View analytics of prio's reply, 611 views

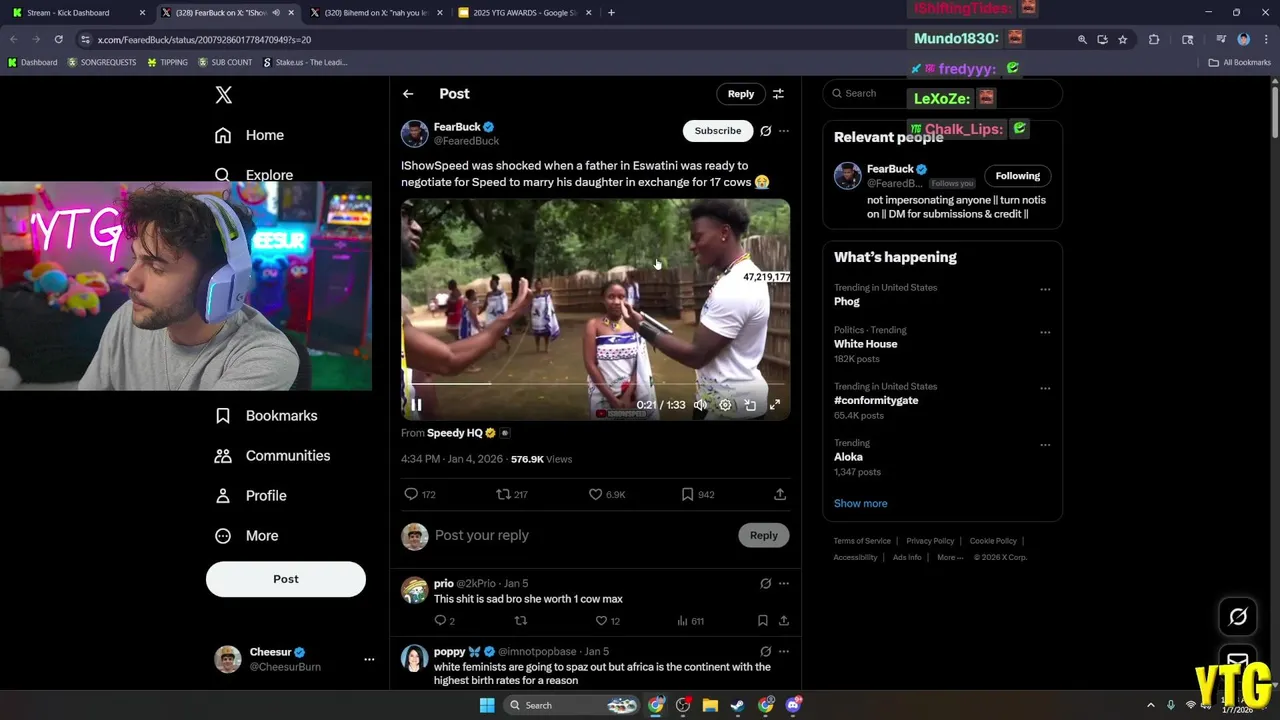(x=690, y=621)
